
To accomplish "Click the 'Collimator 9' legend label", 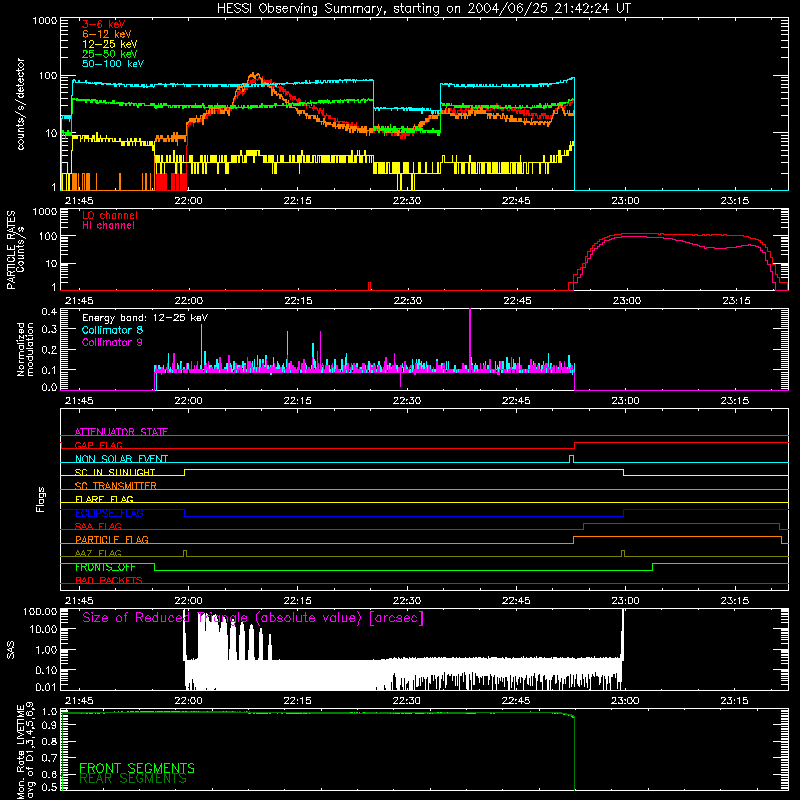I will pyautogui.click(x=112, y=342).
